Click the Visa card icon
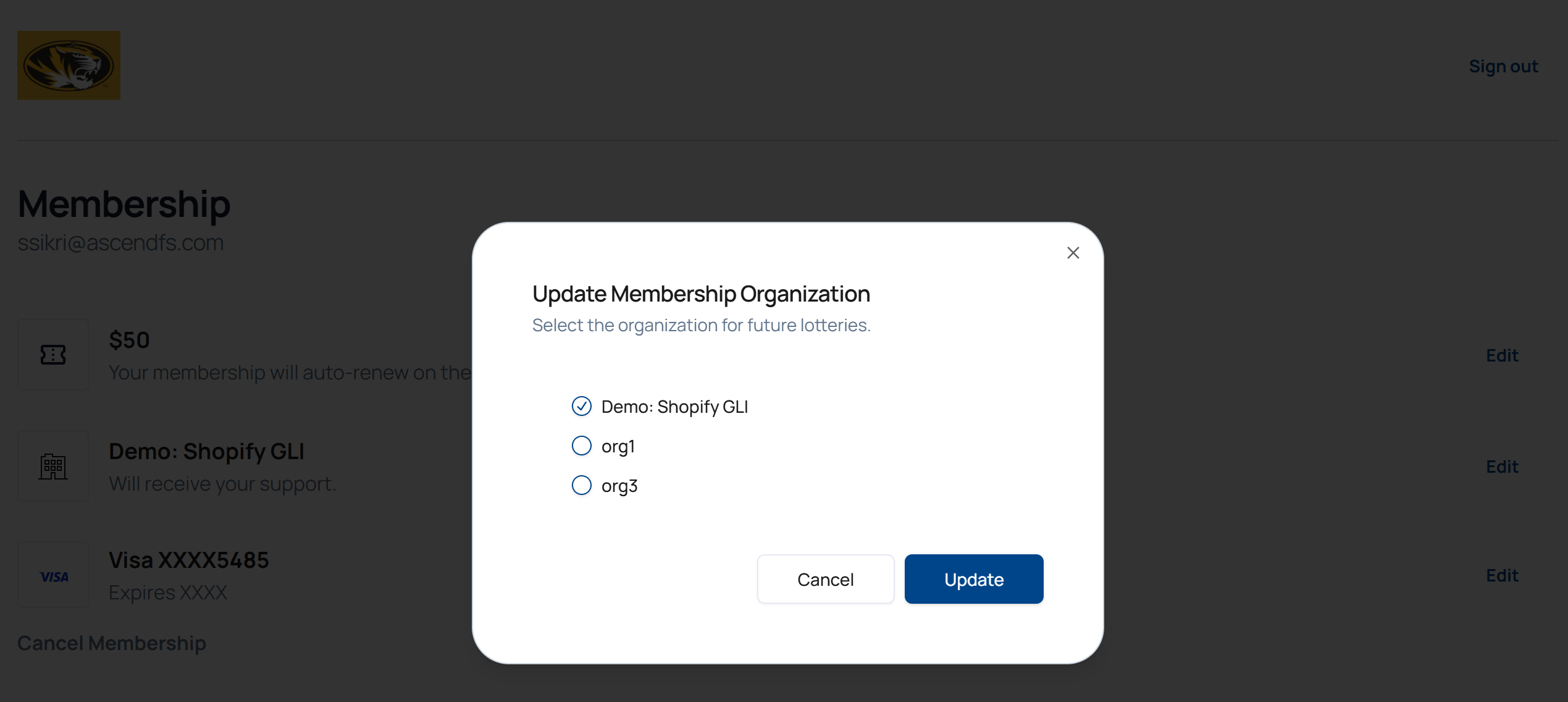The height and width of the screenshot is (702, 1568). click(x=53, y=576)
